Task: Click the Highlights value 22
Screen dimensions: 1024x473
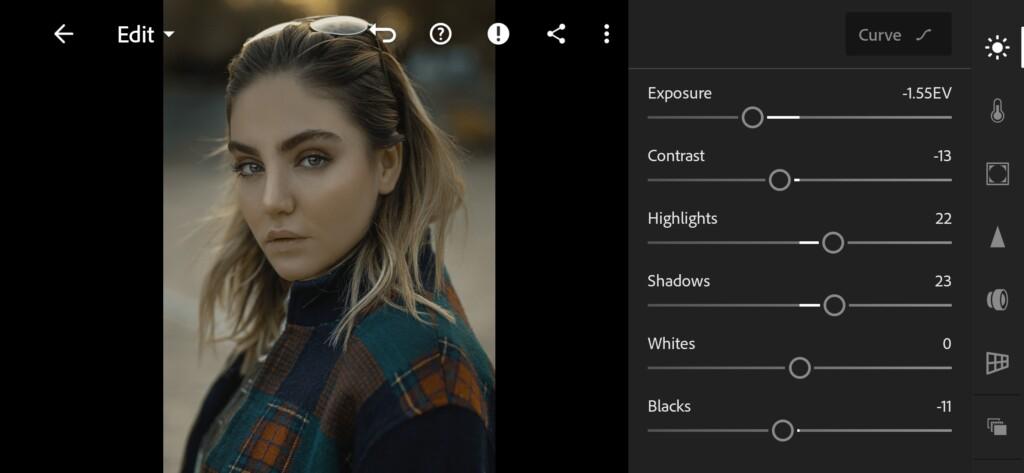Action: (943, 219)
